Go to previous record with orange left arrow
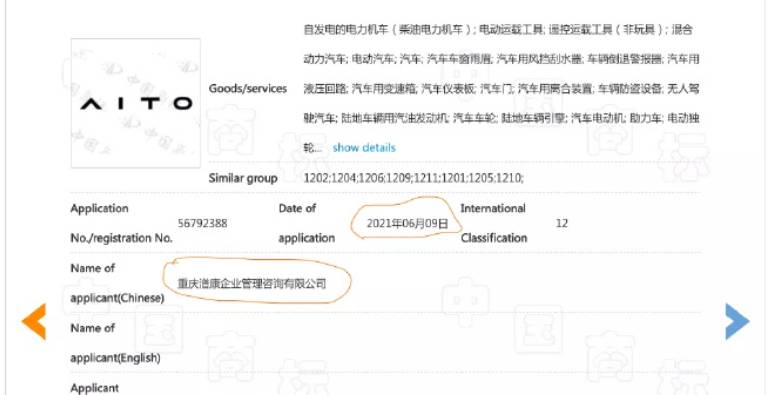This screenshot has width=769, height=395. tap(34, 321)
